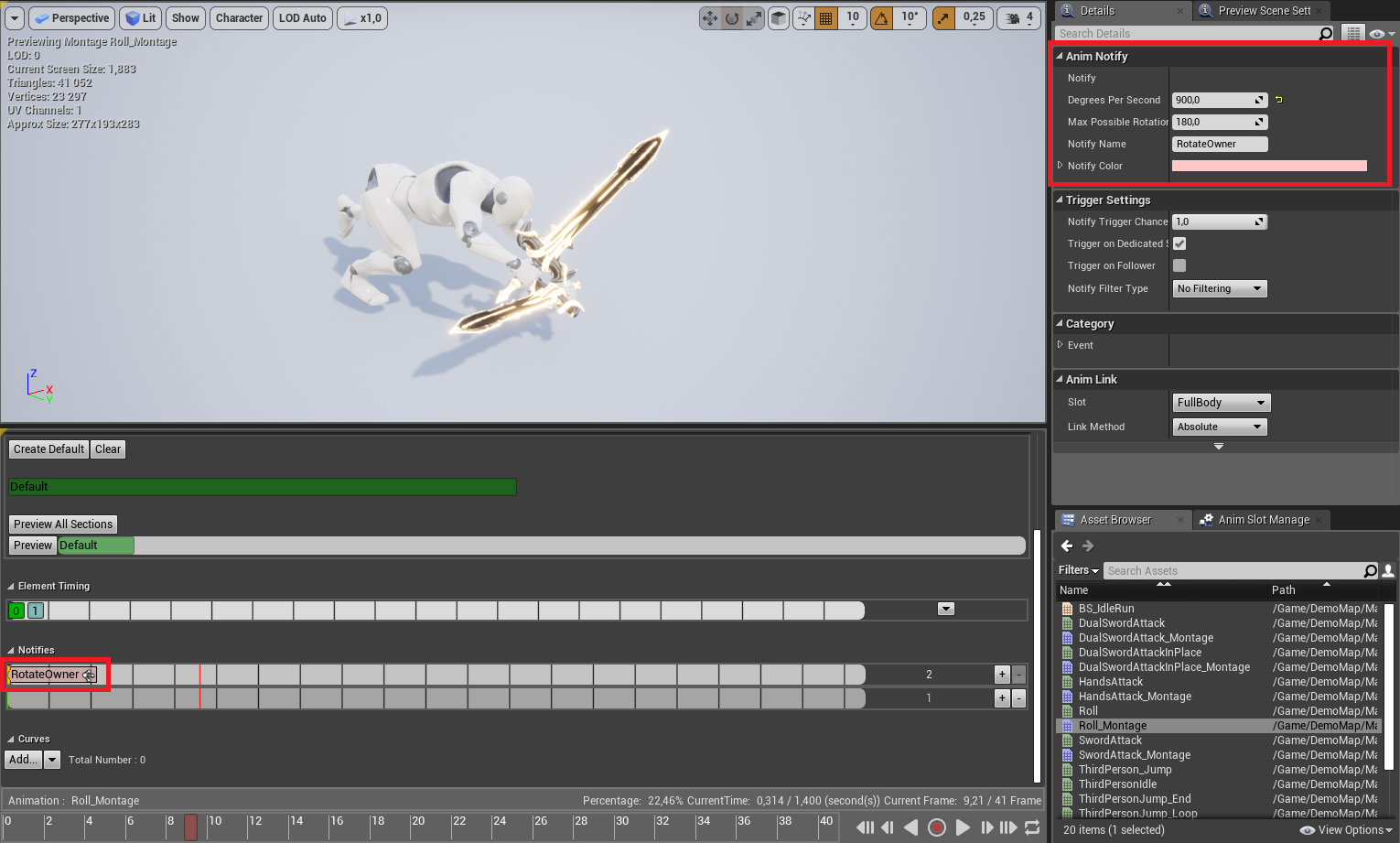Reset Degrees Per Second to default
1400x843 pixels.
[1279, 100]
